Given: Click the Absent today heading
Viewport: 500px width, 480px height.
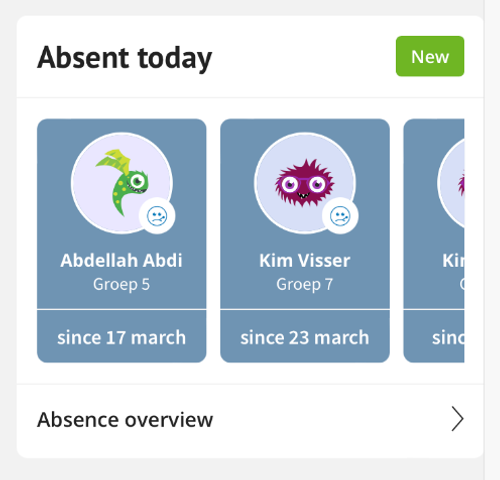Looking at the screenshot, I should [125, 58].
